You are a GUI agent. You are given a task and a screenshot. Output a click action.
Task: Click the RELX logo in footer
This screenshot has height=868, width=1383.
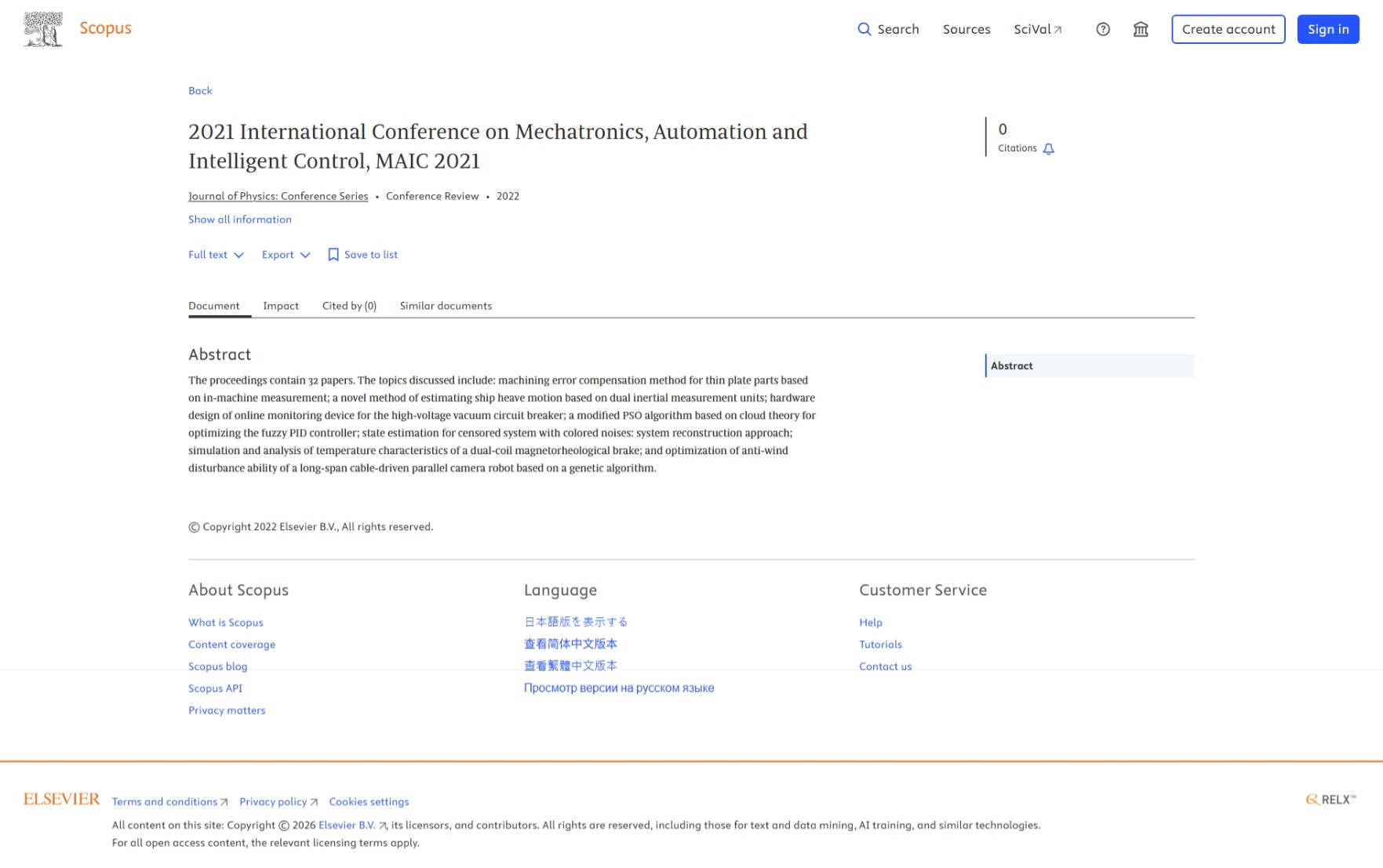coord(1330,799)
